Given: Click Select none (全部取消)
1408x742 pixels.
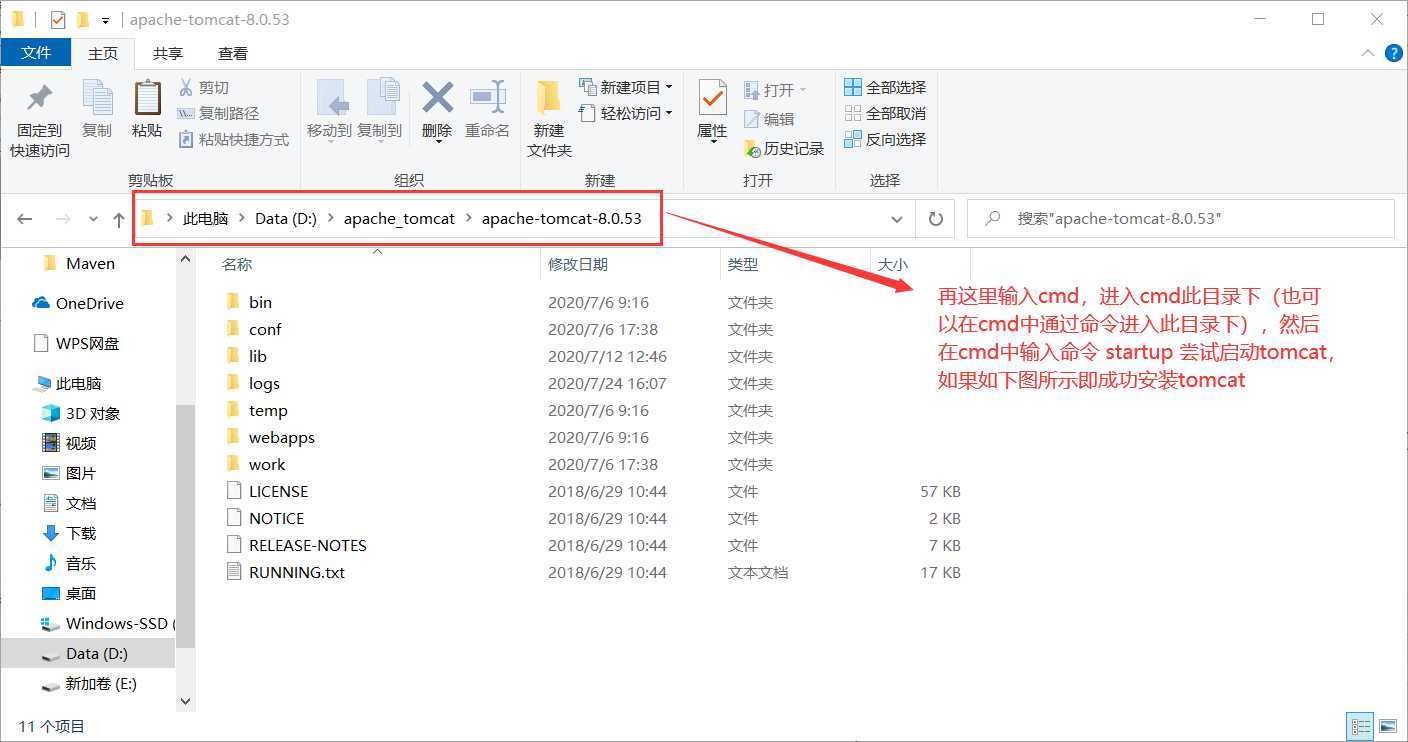Looking at the screenshot, I should coord(885,113).
